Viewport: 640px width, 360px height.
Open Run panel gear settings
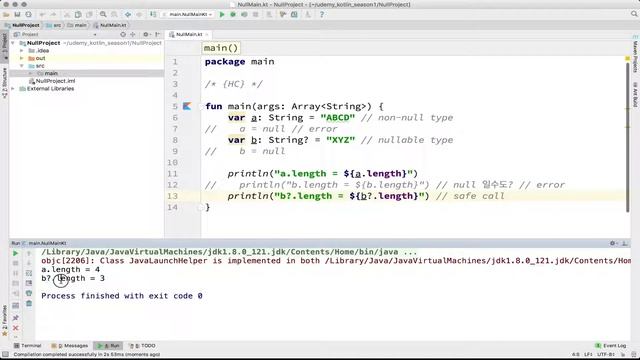click(613, 243)
